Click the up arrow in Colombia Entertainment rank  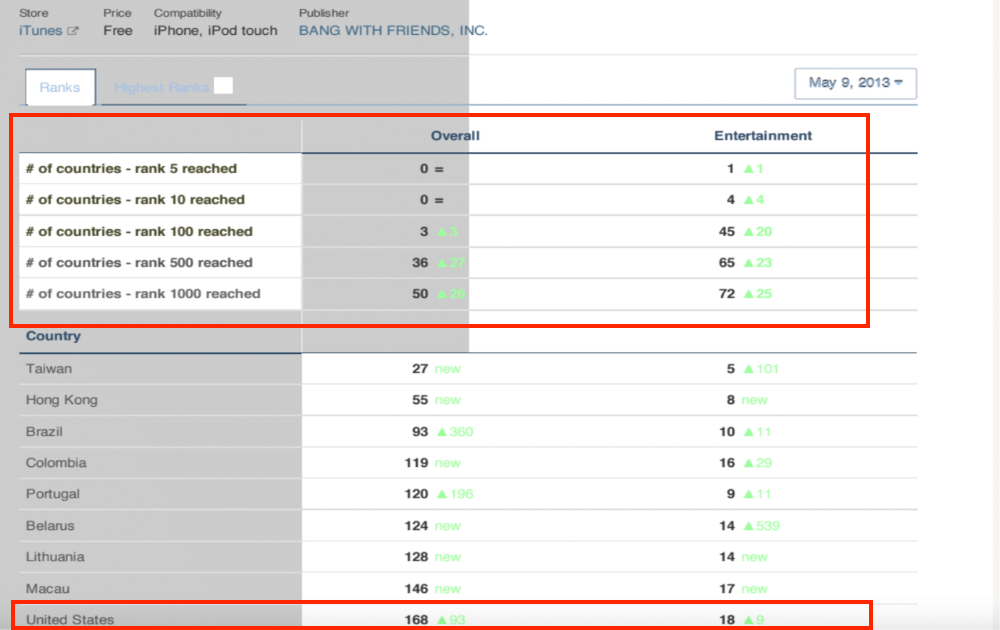746,463
